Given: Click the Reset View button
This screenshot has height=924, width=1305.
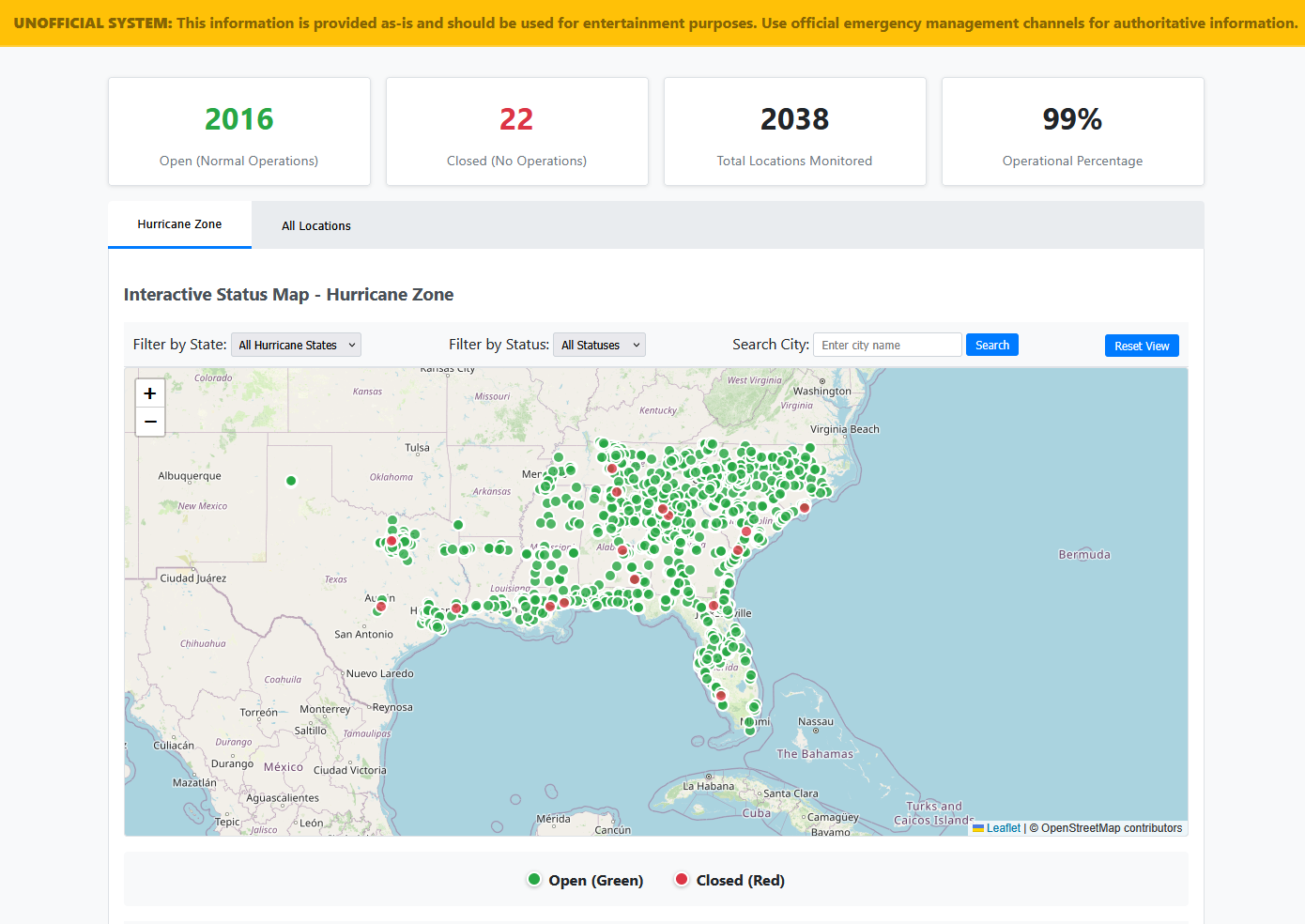Looking at the screenshot, I should pyautogui.click(x=1142, y=346).
